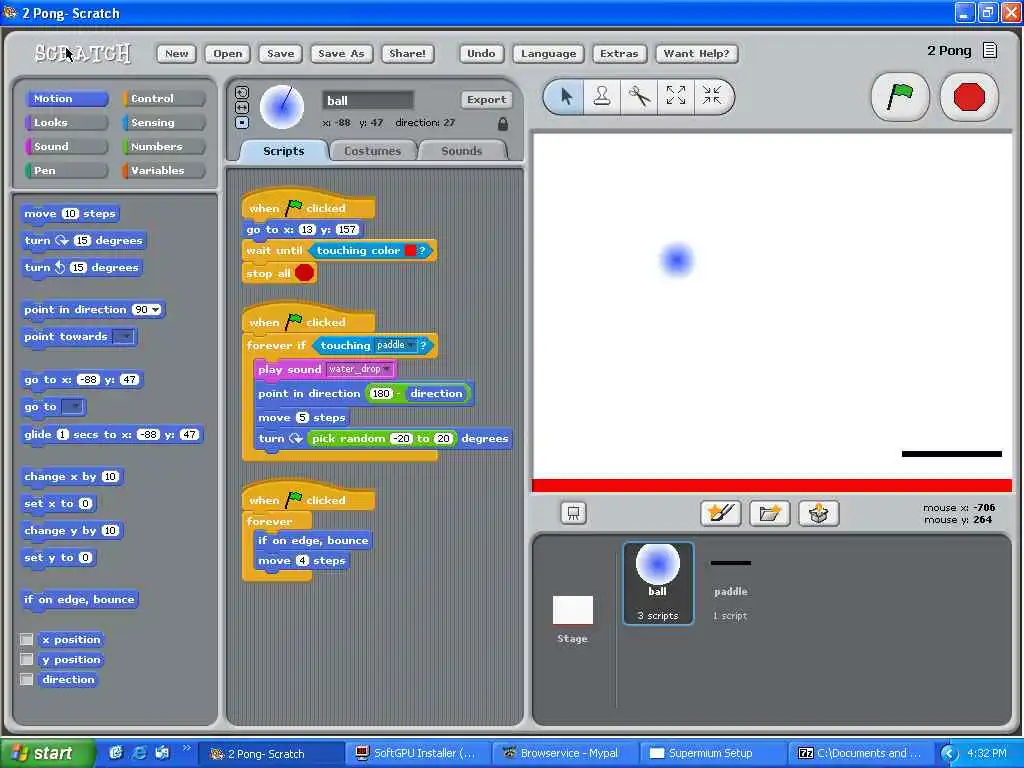This screenshot has width=1024, height=768.
Task: Open the Control blocks category
Action: click(x=163, y=99)
